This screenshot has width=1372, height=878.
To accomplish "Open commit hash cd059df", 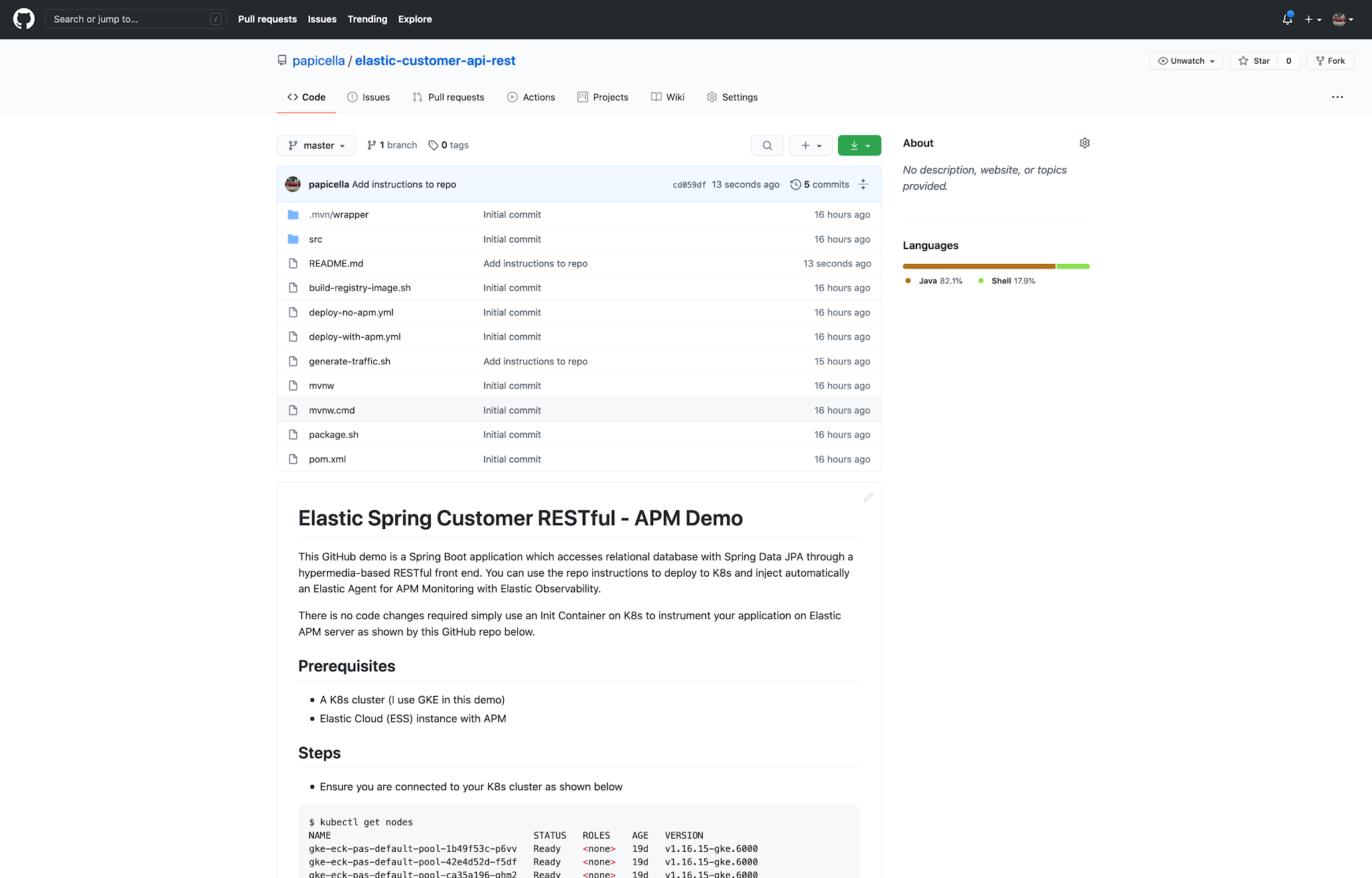I will [689, 185].
